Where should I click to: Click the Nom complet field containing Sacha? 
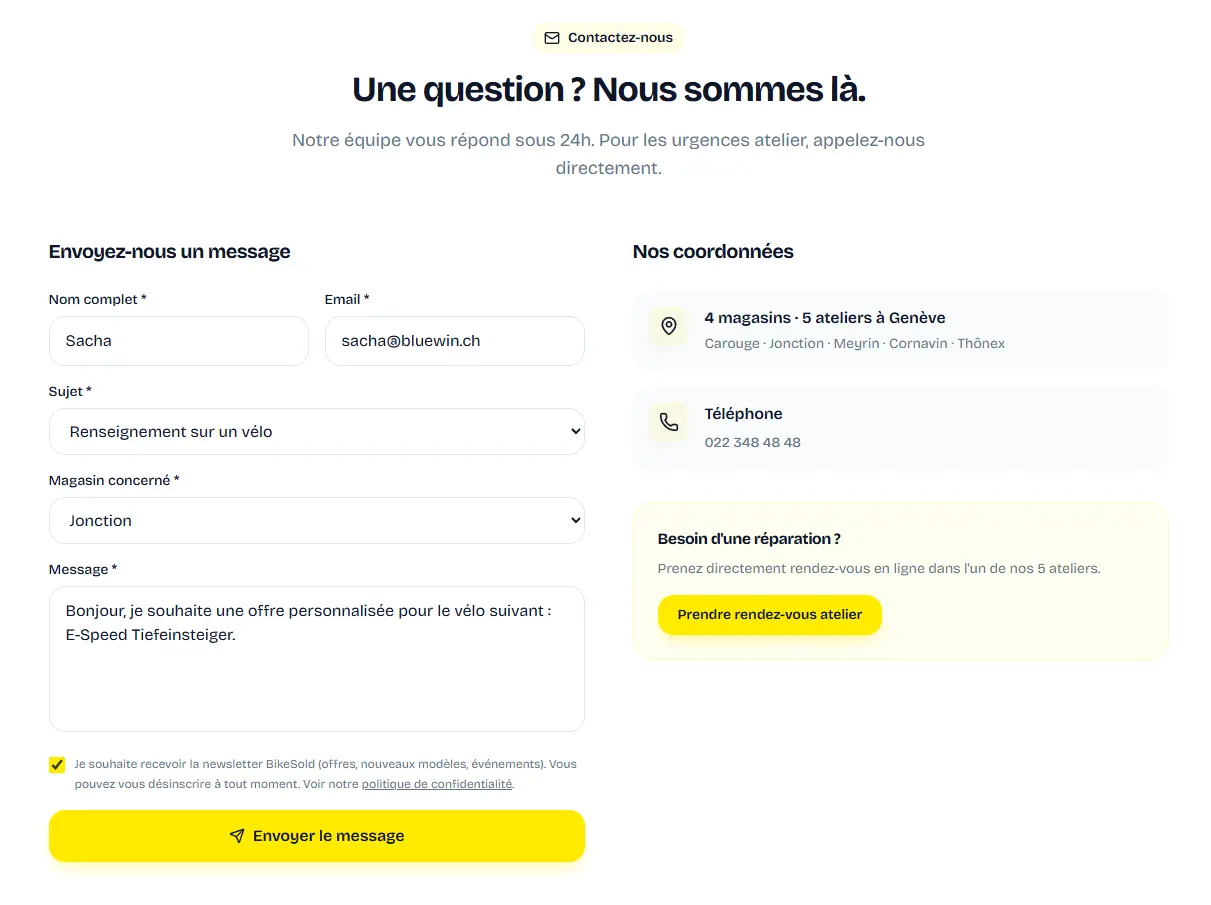(x=179, y=341)
